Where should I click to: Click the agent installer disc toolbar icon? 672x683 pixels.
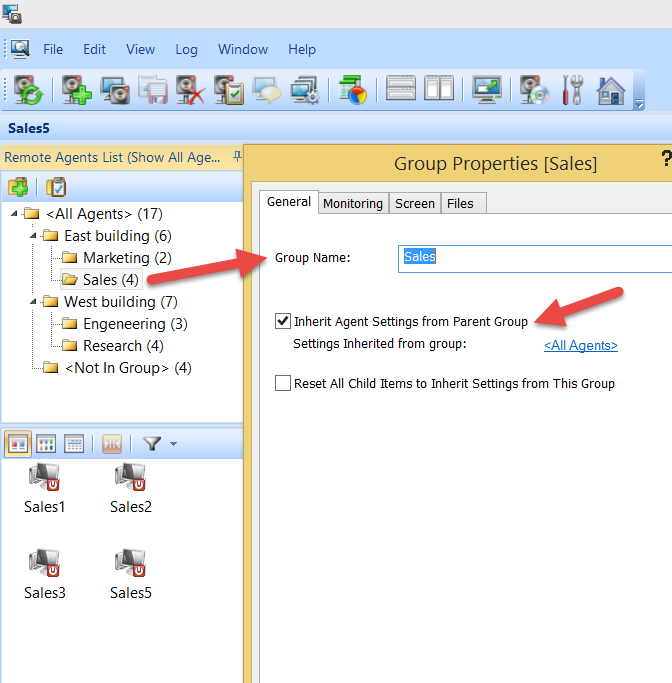pos(534,90)
